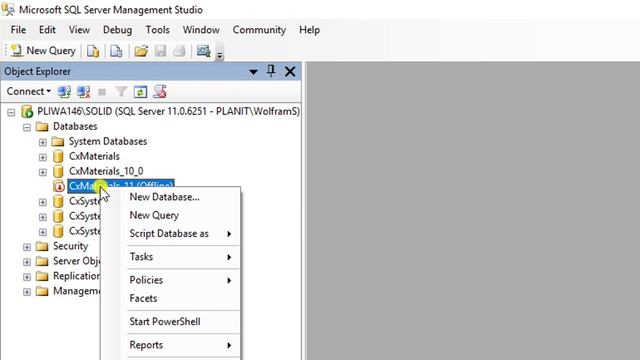This screenshot has height=360, width=640.
Task: Click the Database Engine Query icon
Action: (x=93, y=51)
